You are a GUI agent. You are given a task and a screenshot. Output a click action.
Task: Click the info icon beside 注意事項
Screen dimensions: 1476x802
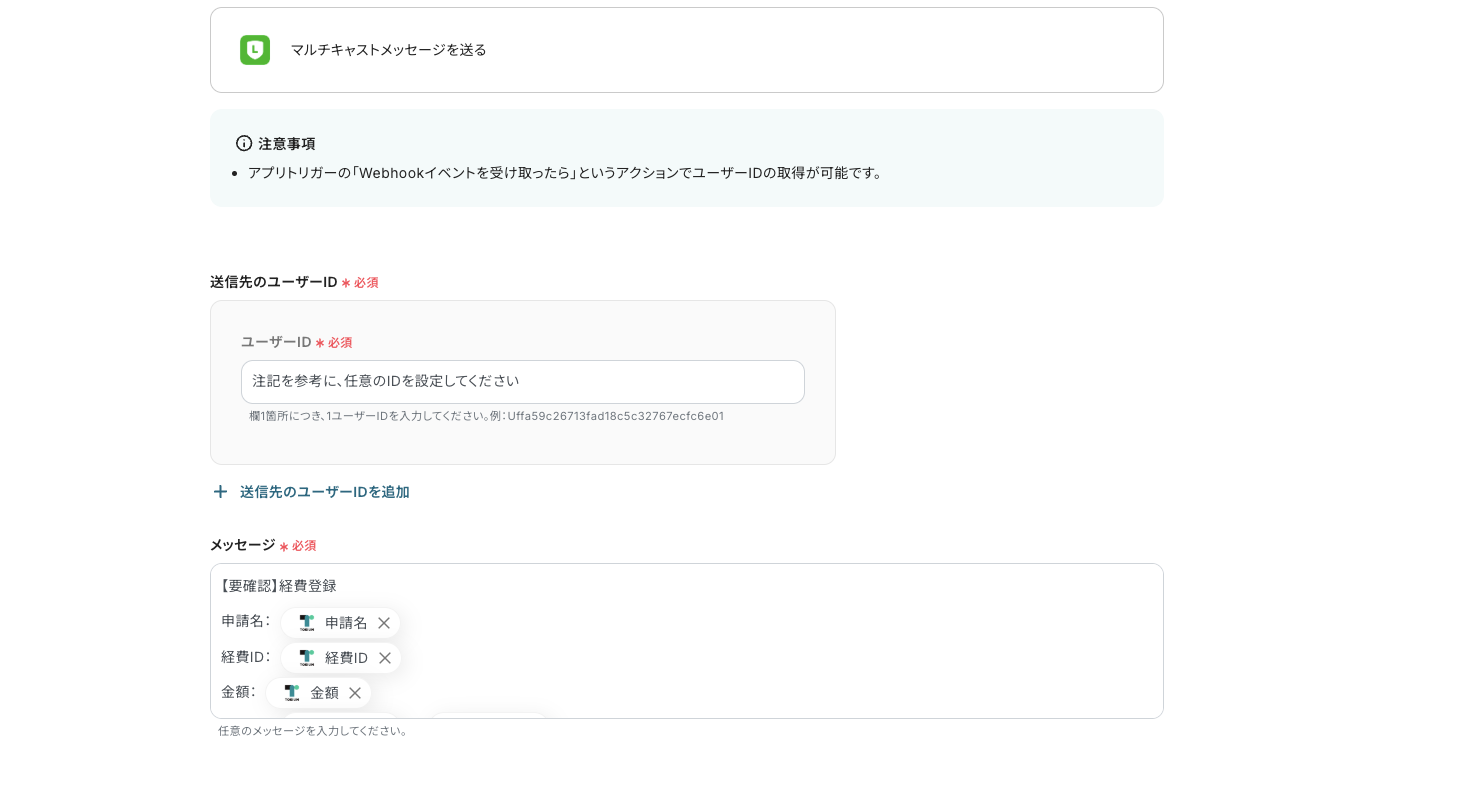(x=244, y=143)
